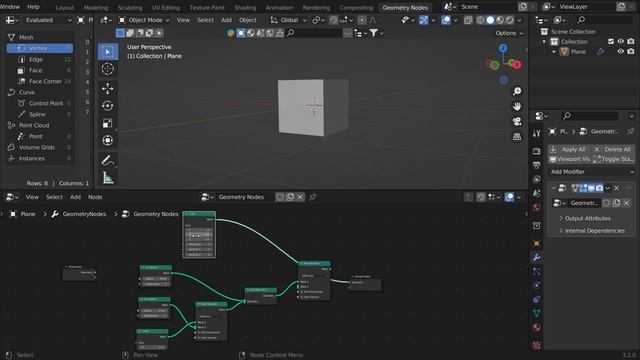Click Delete All modifiers button
The height and width of the screenshot is (360, 640).
[x=613, y=149]
